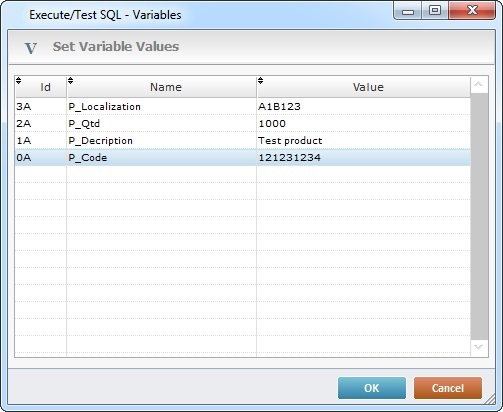
Task: Edit the 121231234 value of P_Code
Action: 364,158
